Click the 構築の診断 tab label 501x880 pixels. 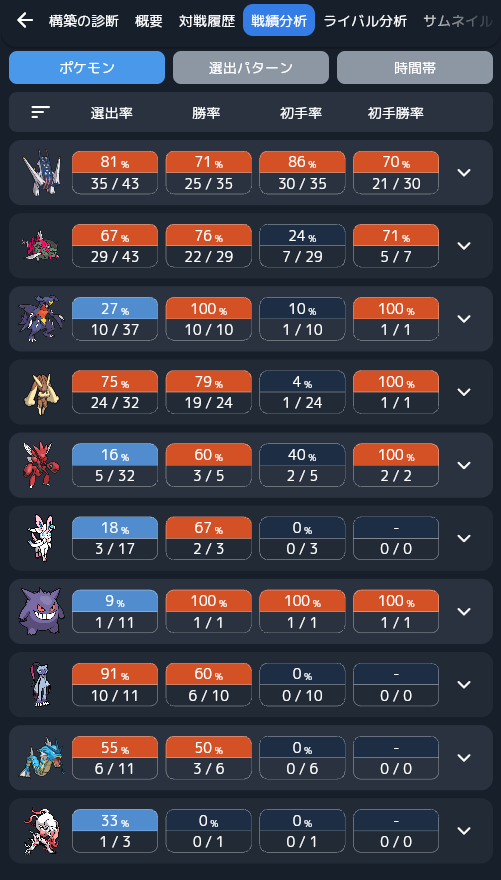[84, 21]
